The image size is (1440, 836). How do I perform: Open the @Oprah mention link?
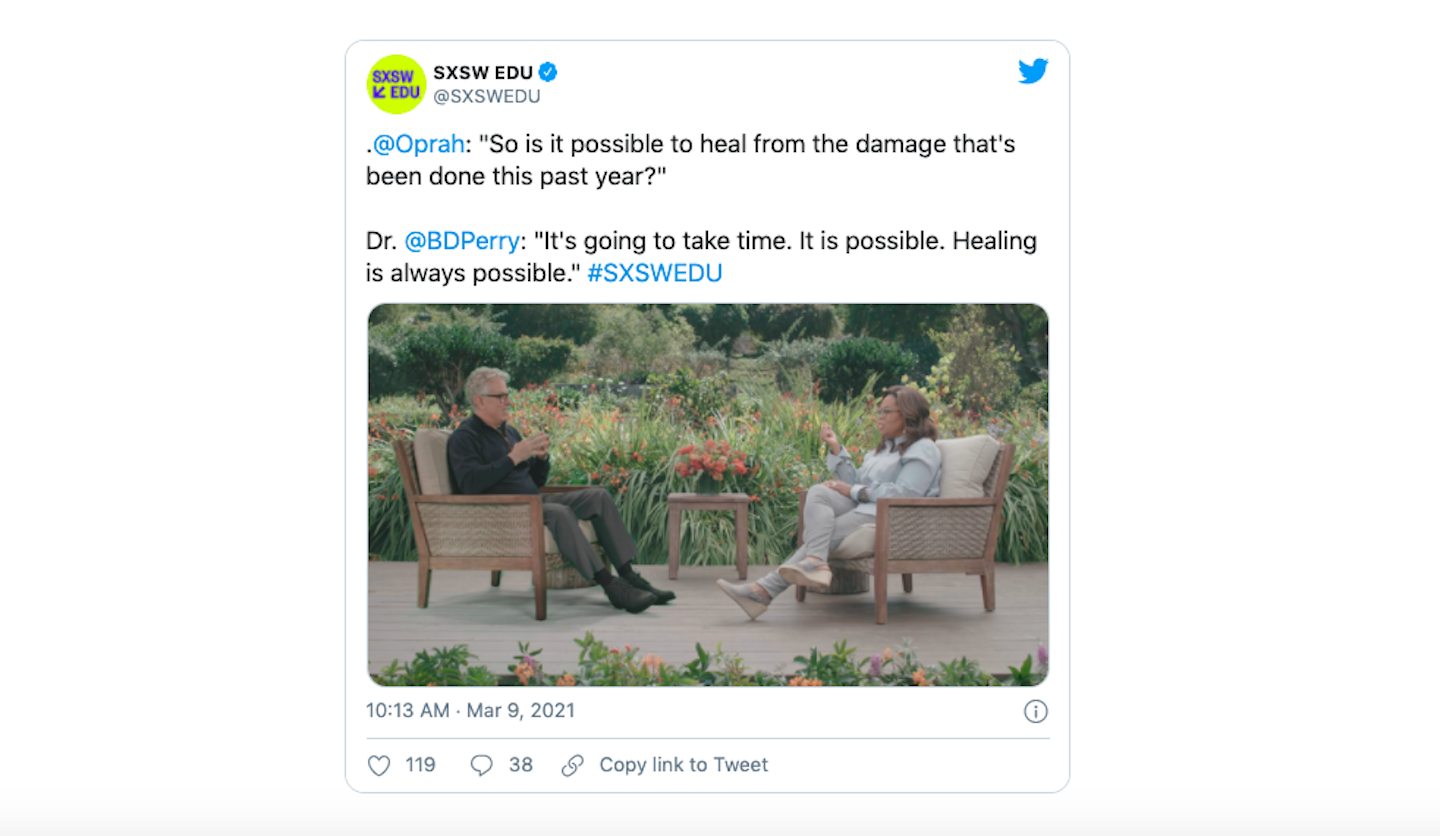pos(418,144)
